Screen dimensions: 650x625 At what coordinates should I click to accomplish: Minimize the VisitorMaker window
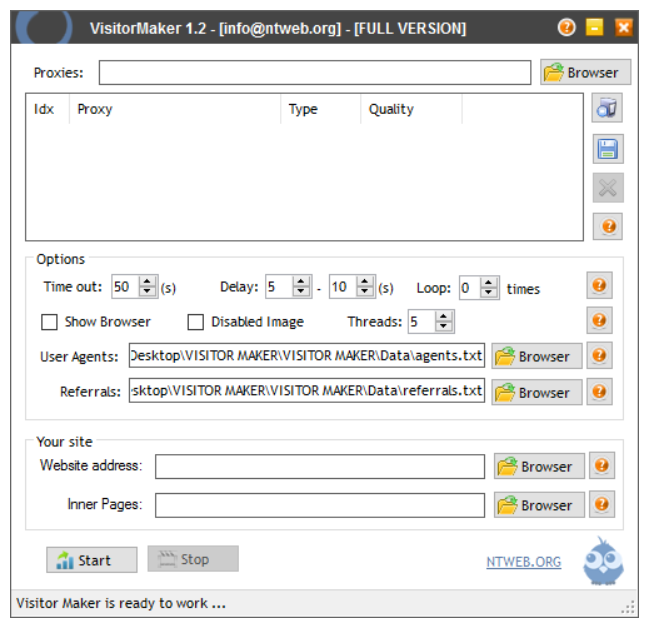(594, 28)
